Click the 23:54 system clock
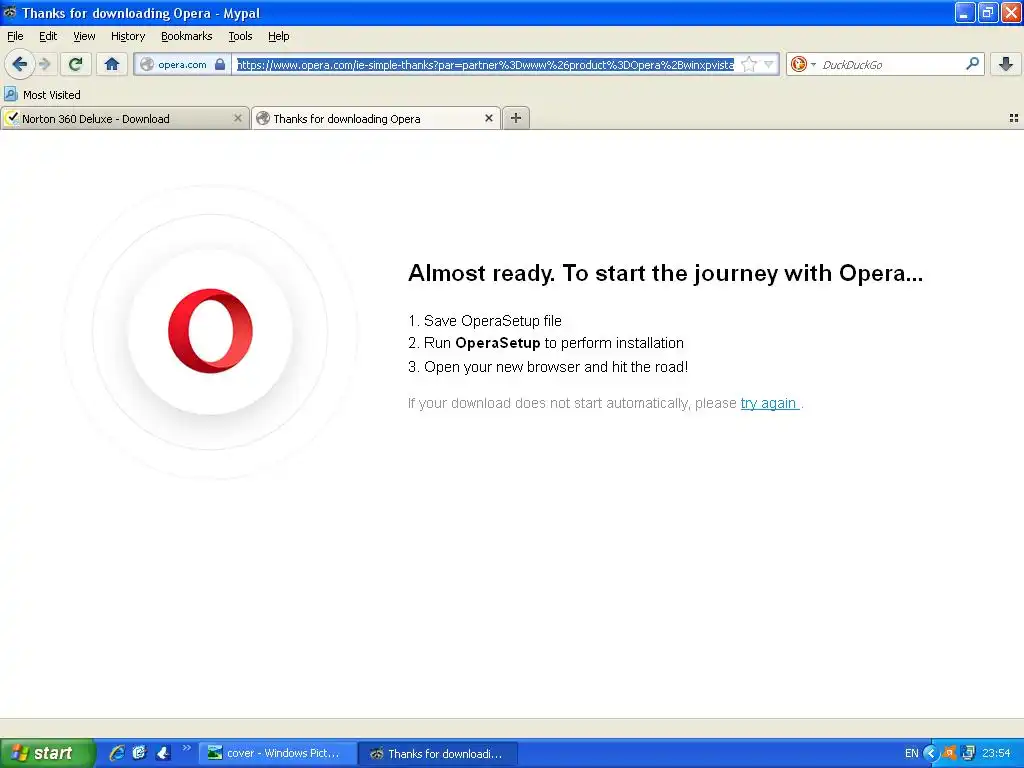This screenshot has width=1024, height=768. tap(997, 754)
